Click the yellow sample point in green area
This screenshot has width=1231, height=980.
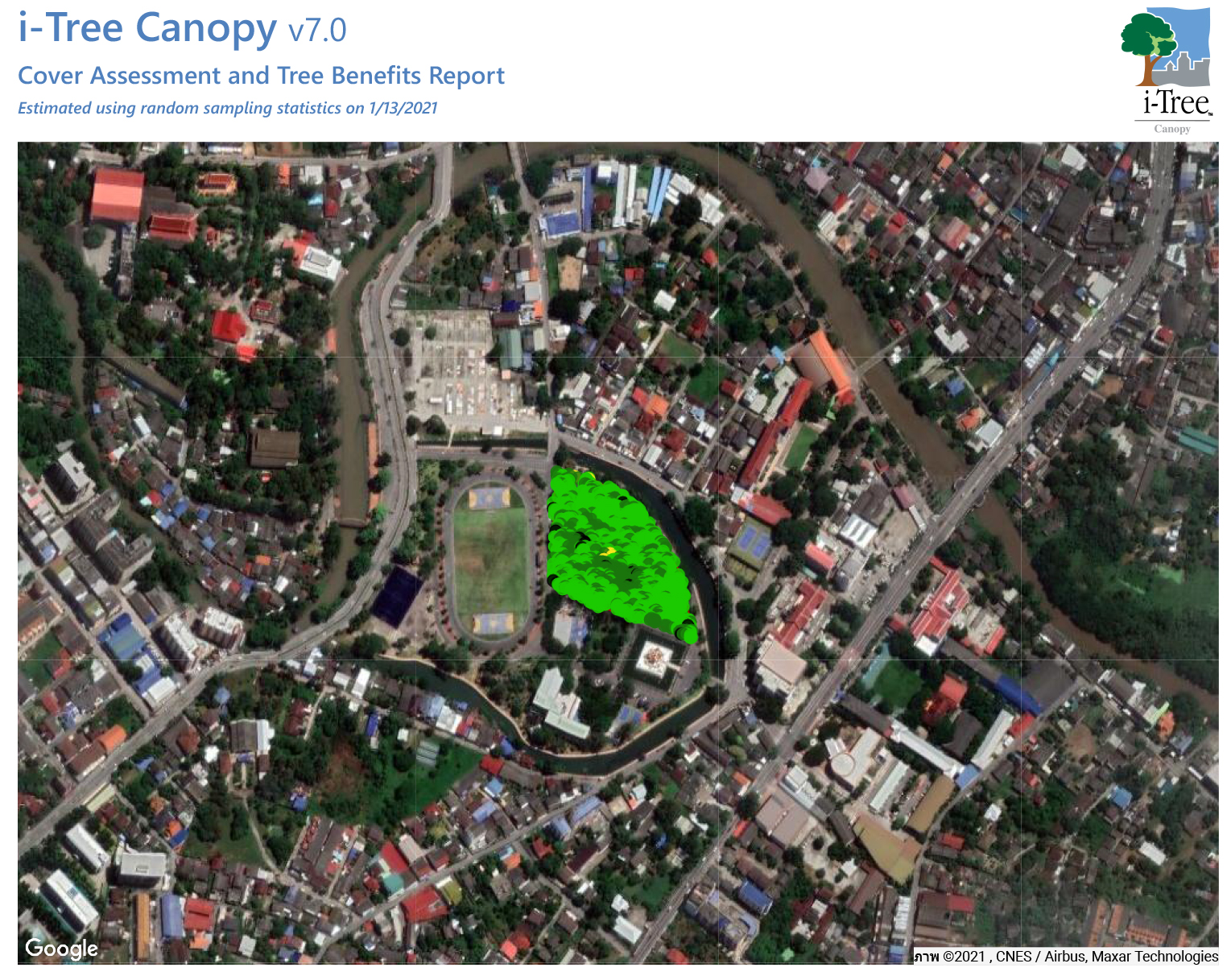tap(609, 552)
